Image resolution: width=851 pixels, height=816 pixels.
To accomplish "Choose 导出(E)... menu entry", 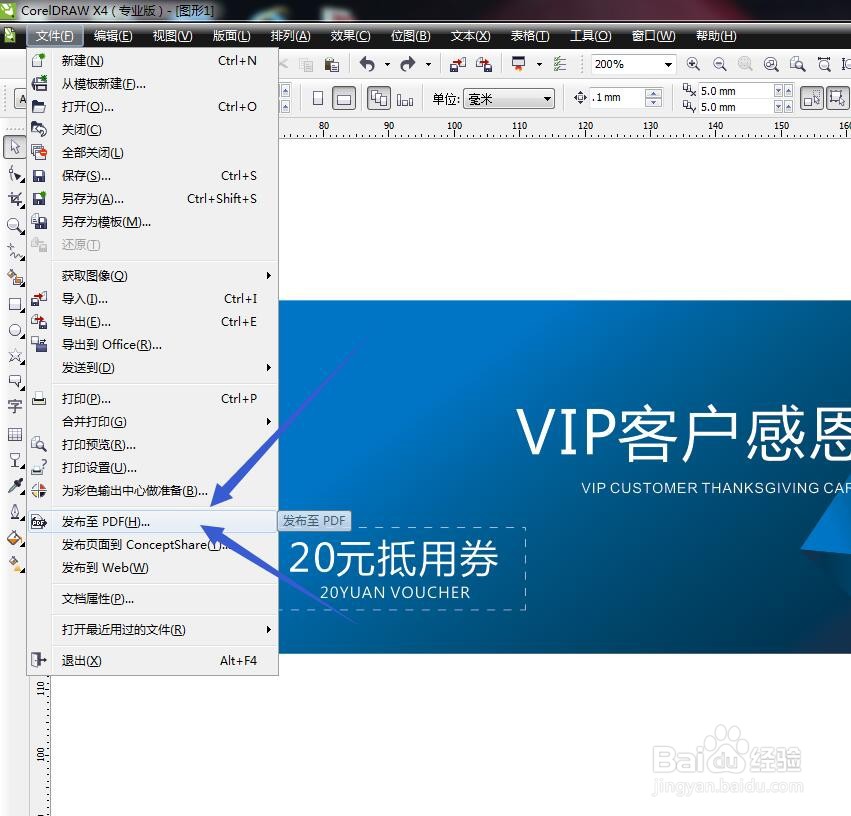I will (153, 322).
